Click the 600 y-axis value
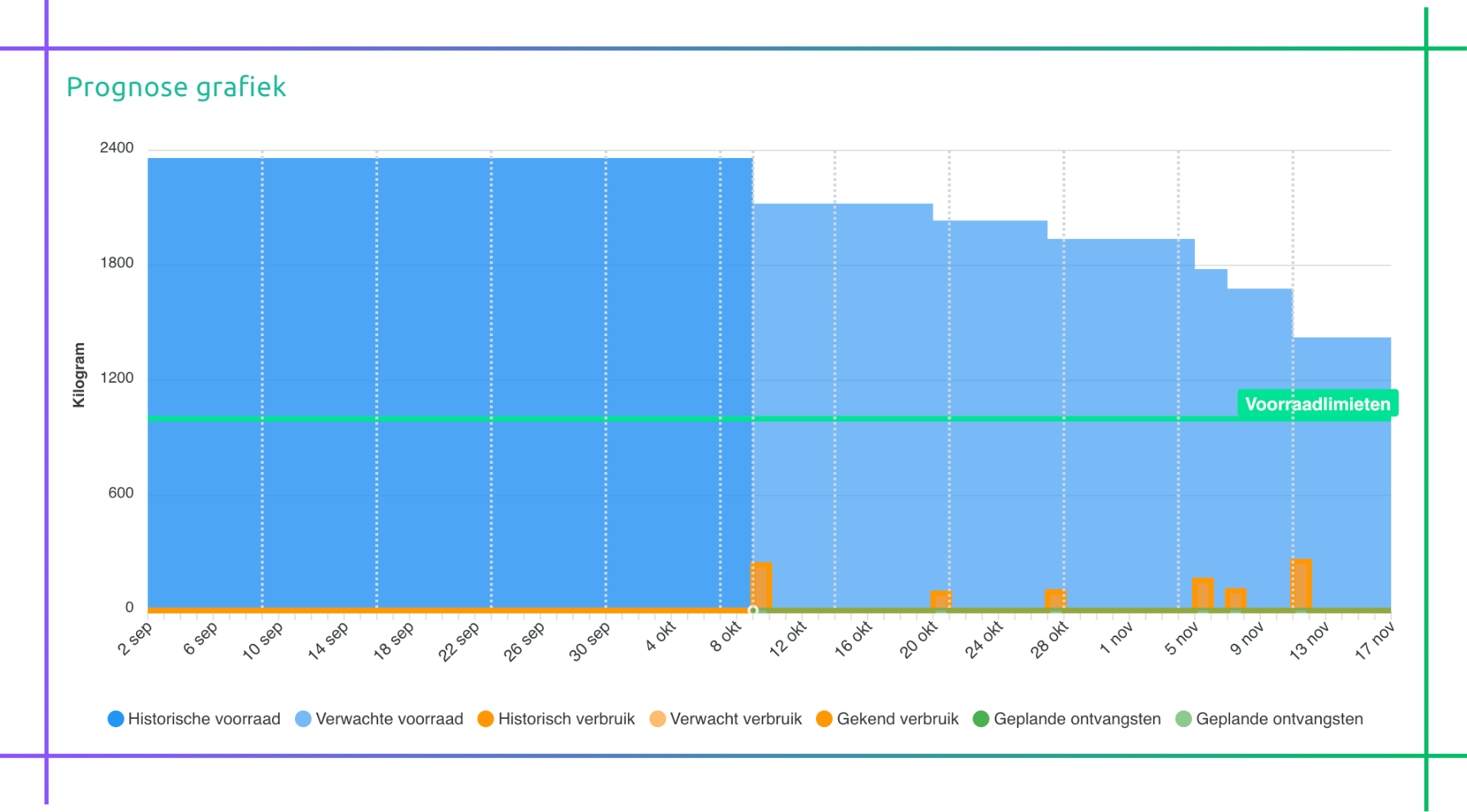 click(121, 493)
